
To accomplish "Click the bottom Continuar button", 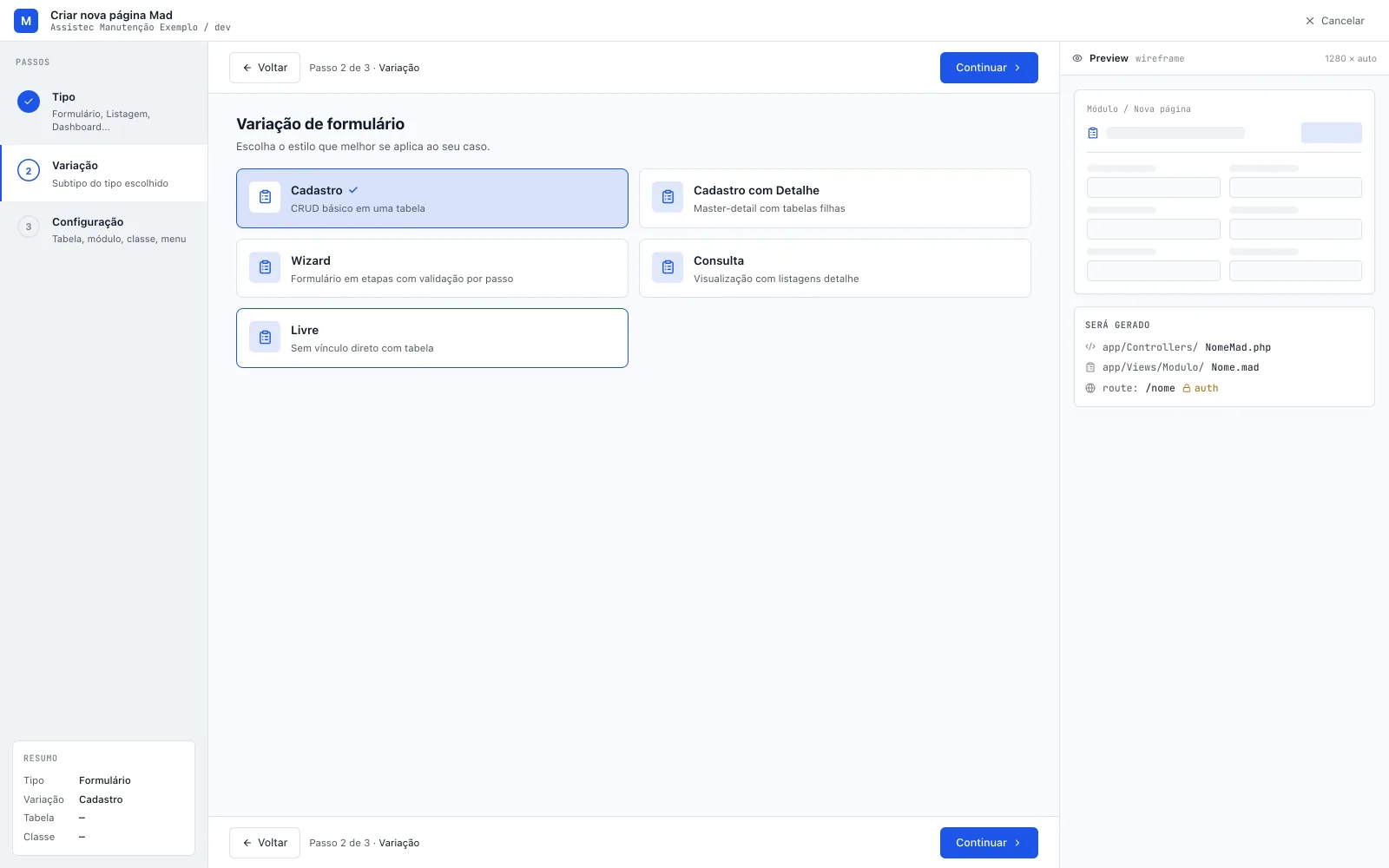I will 989,843.
